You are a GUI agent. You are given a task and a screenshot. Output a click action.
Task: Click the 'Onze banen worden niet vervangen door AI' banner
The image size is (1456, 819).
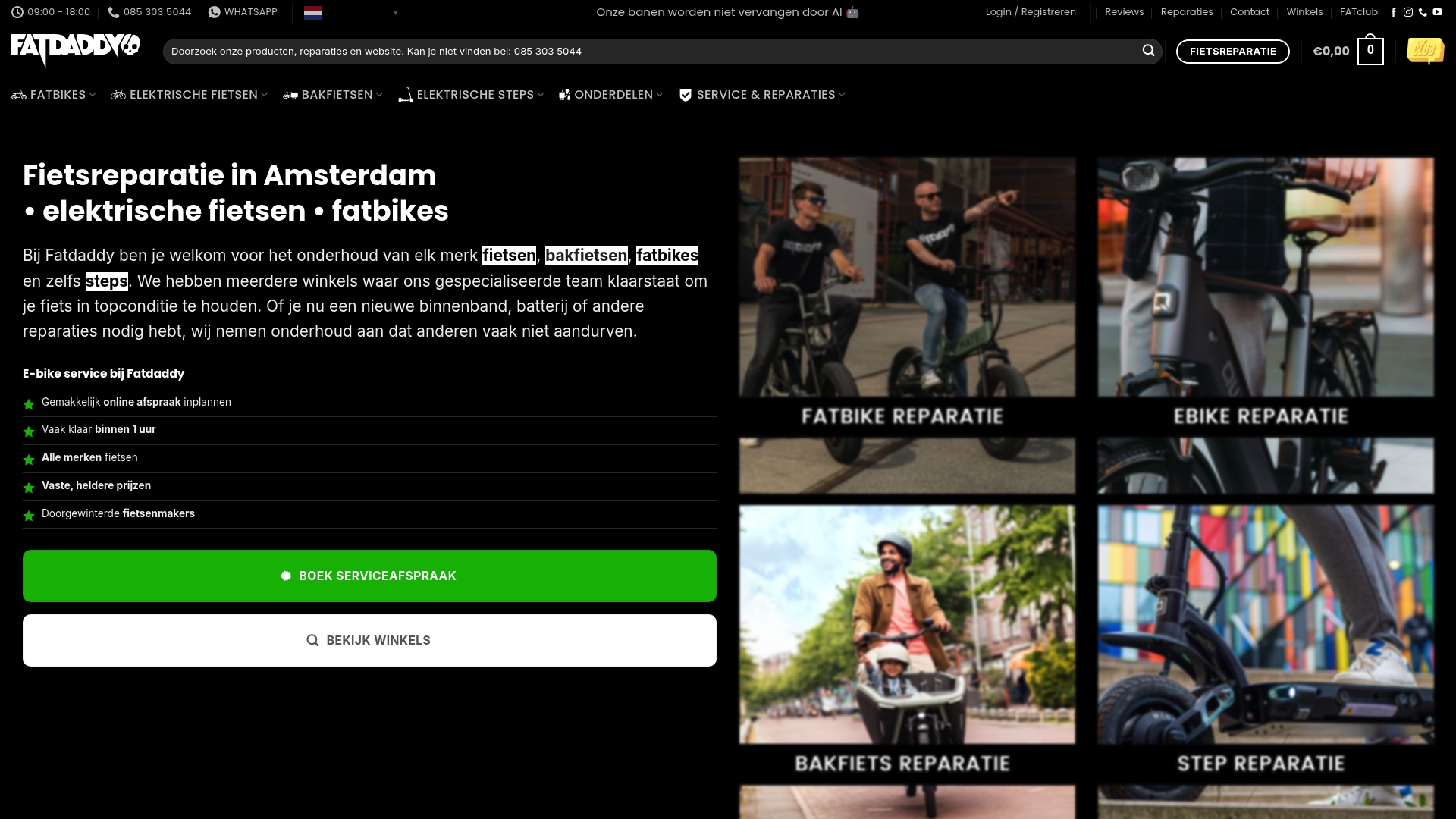(x=727, y=12)
